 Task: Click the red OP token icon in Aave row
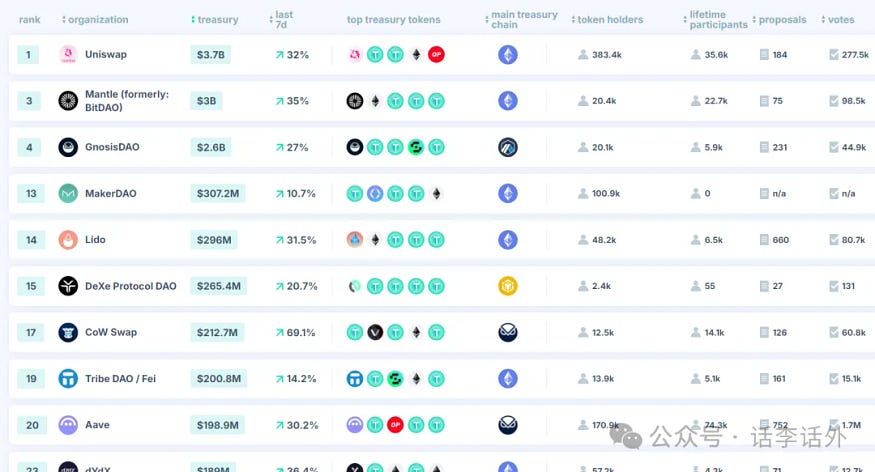coord(396,425)
